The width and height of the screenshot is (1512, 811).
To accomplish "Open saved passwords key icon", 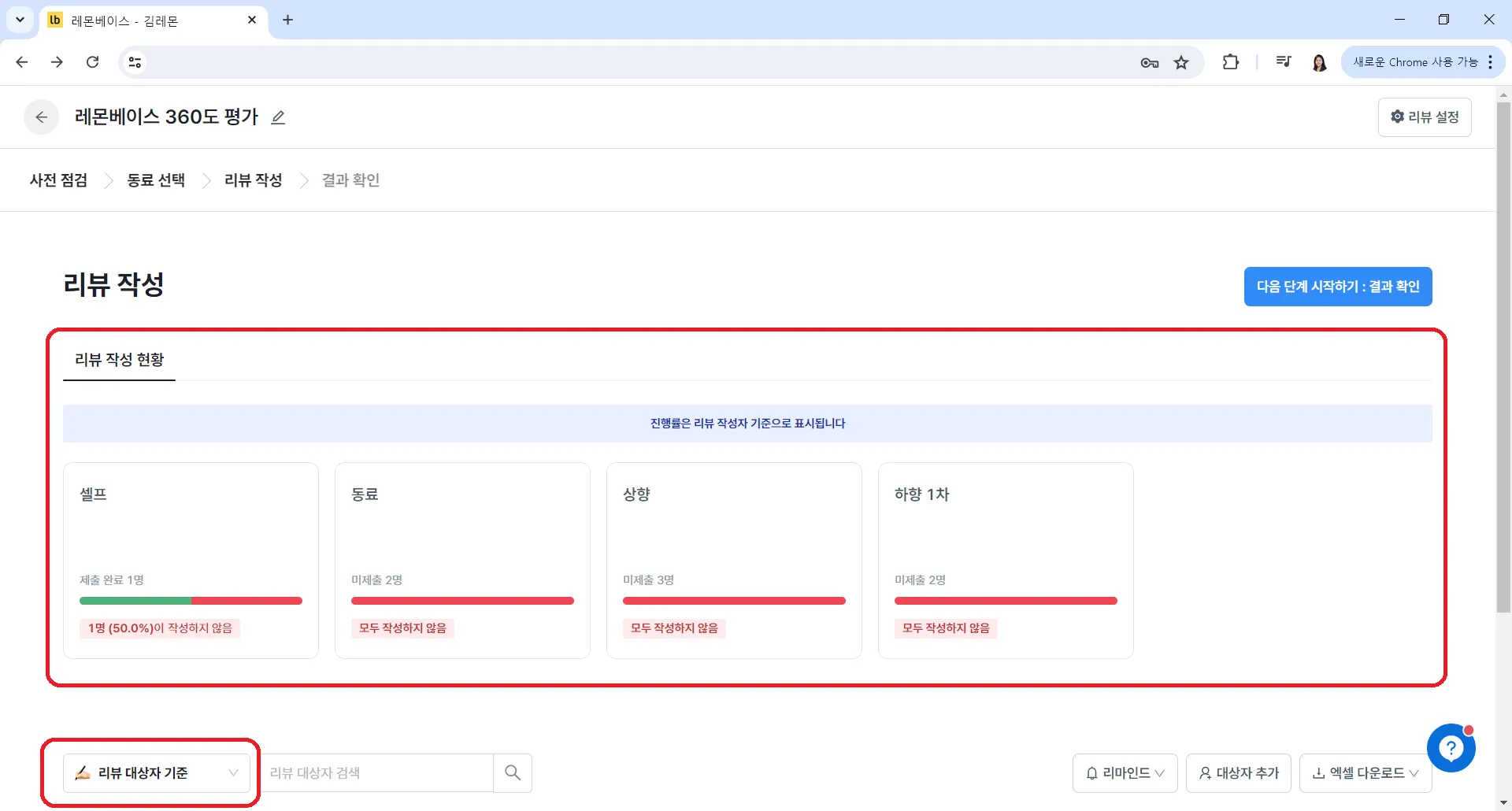I will click(x=1149, y=63).
